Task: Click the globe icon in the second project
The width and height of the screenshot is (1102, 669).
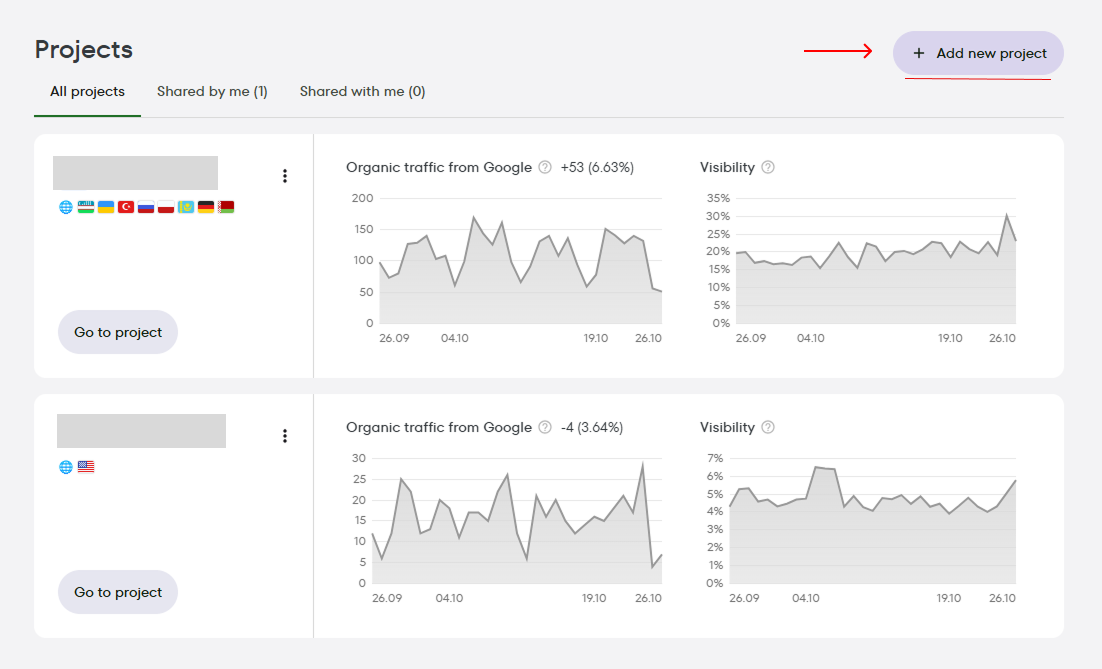Action: click(x=66, y=465)
